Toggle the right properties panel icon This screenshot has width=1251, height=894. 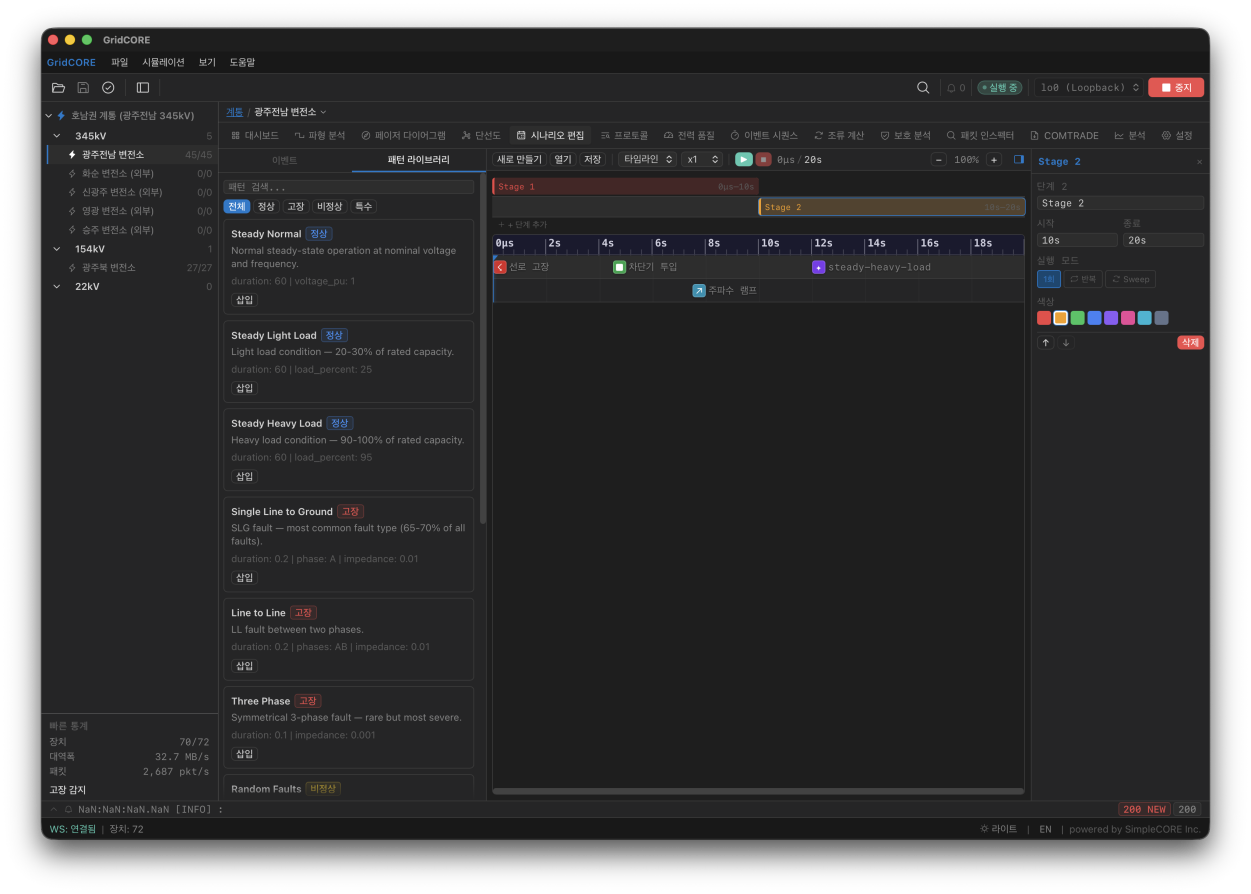tap(1018, 160)
